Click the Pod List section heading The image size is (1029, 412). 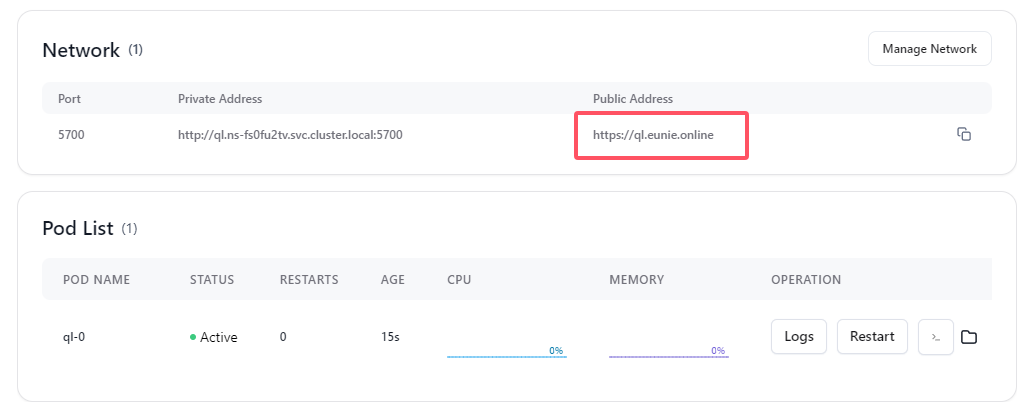tap(78, 228)
